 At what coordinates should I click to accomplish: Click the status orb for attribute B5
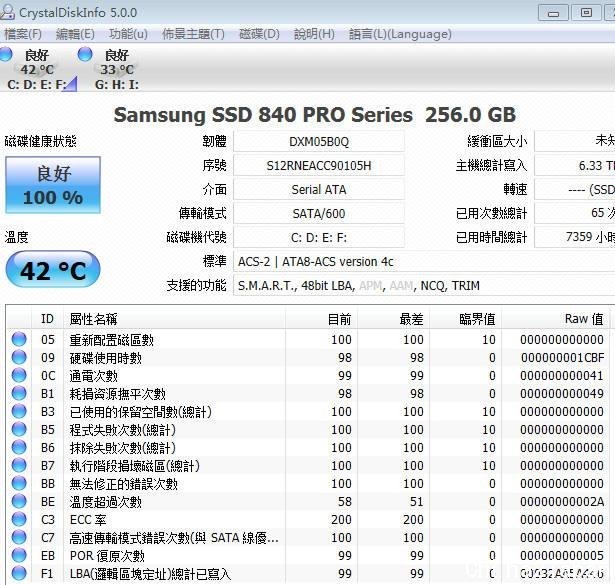19,429
